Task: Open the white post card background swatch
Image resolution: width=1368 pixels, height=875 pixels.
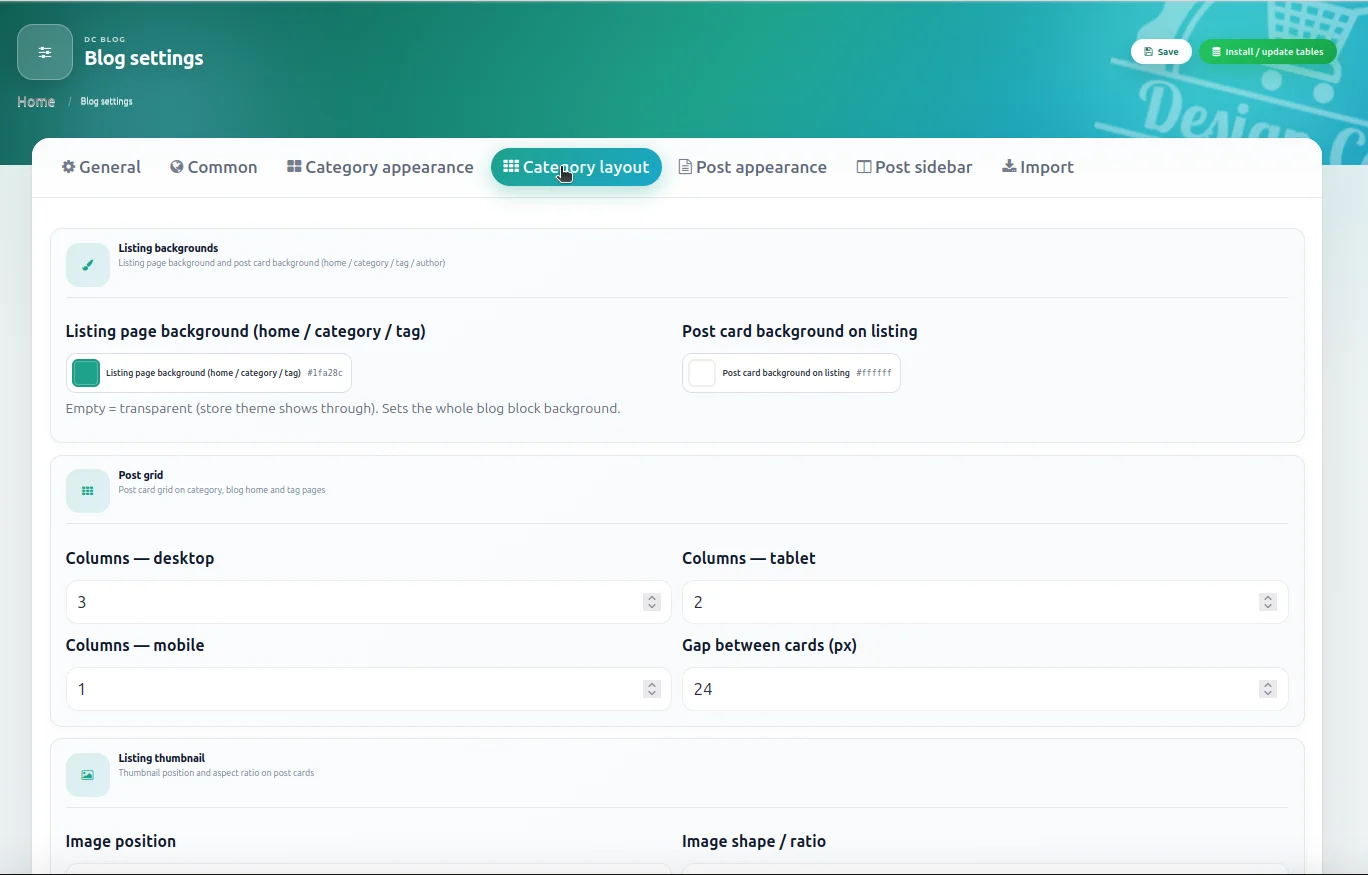Action: click(702, 373)
